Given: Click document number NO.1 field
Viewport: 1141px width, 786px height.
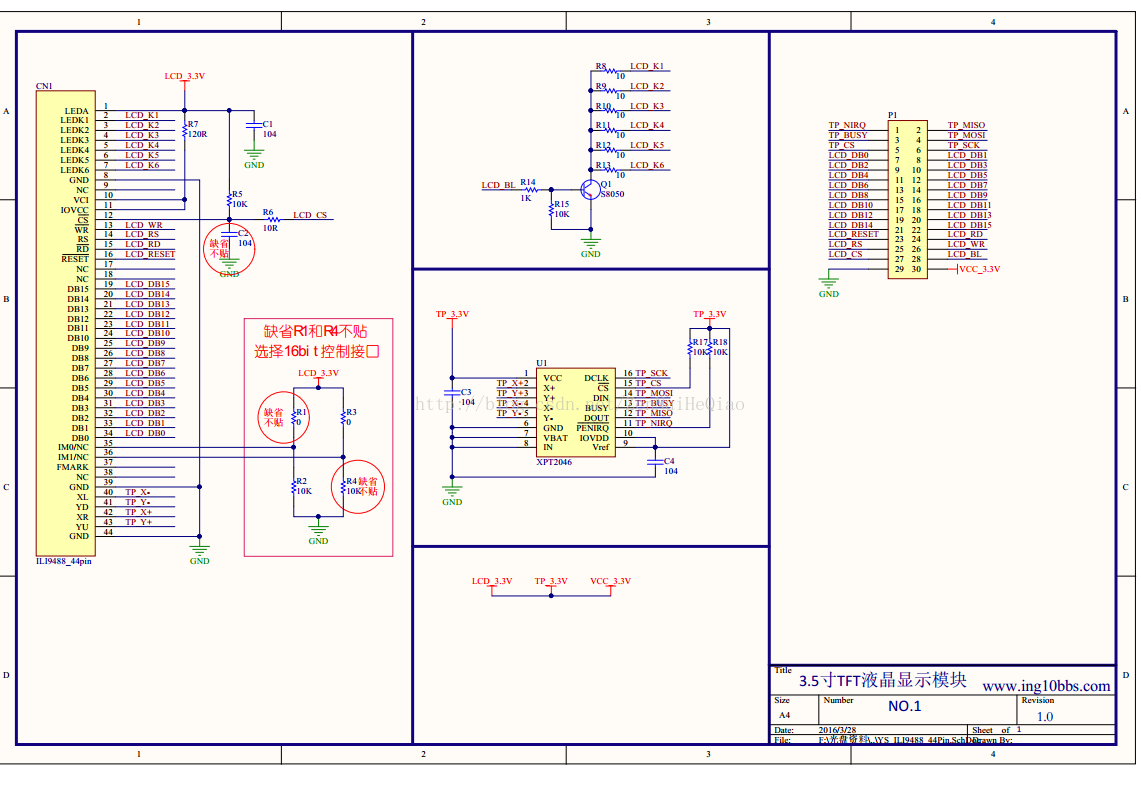Looking at the screenshot, I should (x=905, y=706).
